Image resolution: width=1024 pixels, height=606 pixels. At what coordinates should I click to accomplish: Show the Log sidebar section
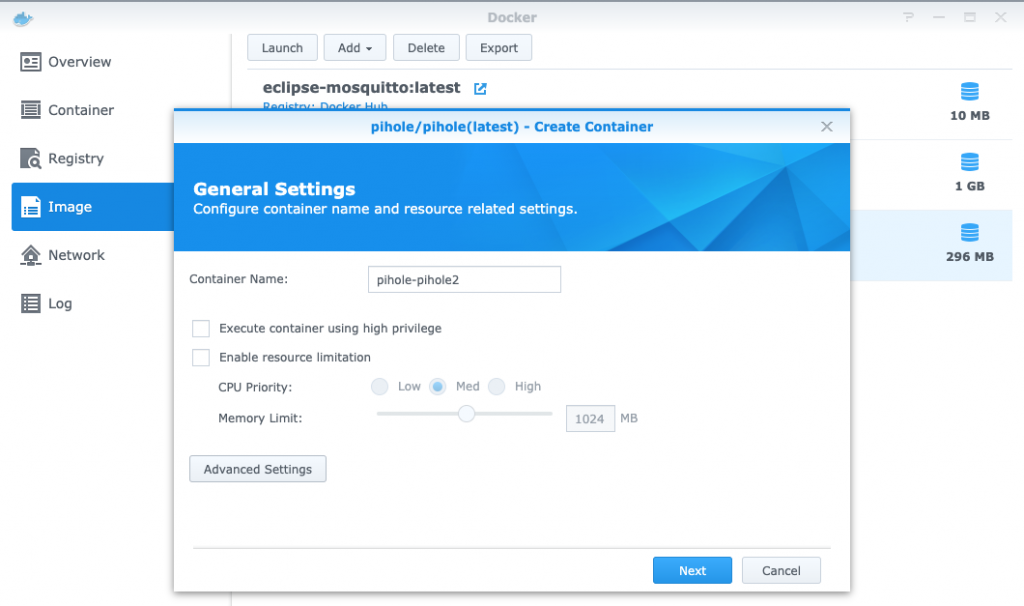93,304
